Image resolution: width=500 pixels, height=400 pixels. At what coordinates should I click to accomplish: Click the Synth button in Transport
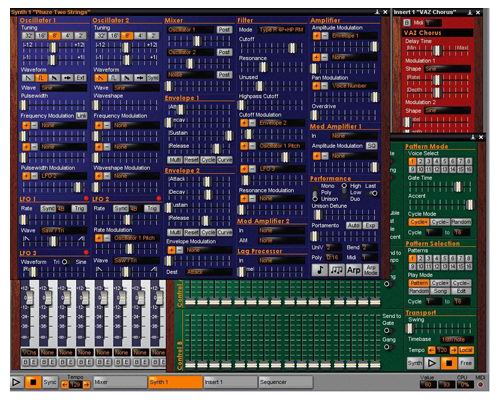(415, 363)
